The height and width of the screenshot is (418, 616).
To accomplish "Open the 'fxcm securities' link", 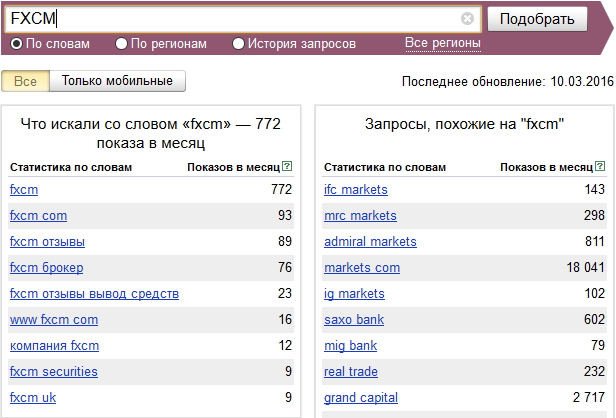I will click(x=54, y=372).
